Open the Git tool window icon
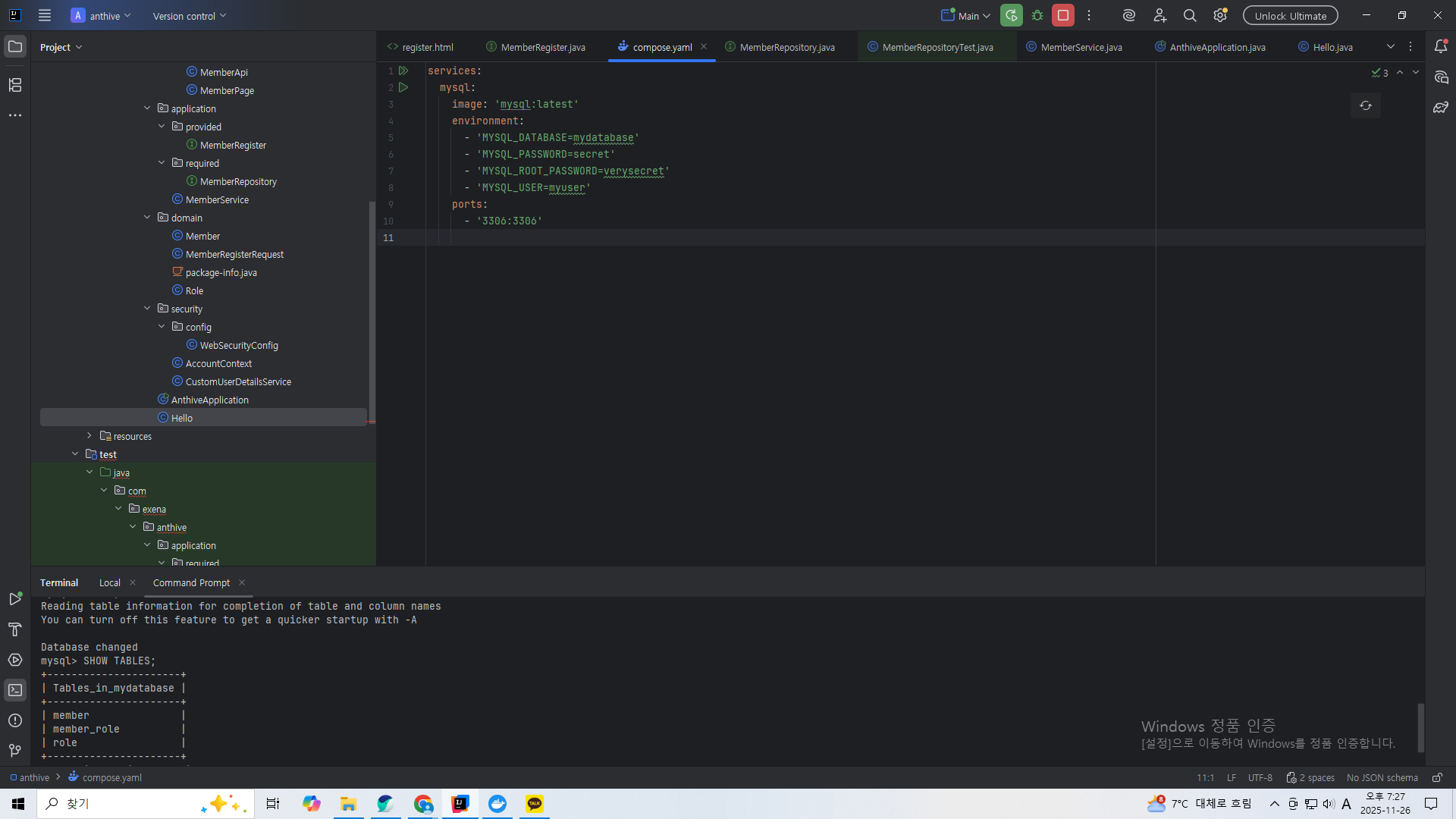Screen dimensions: 1456x819 point(15,751)
